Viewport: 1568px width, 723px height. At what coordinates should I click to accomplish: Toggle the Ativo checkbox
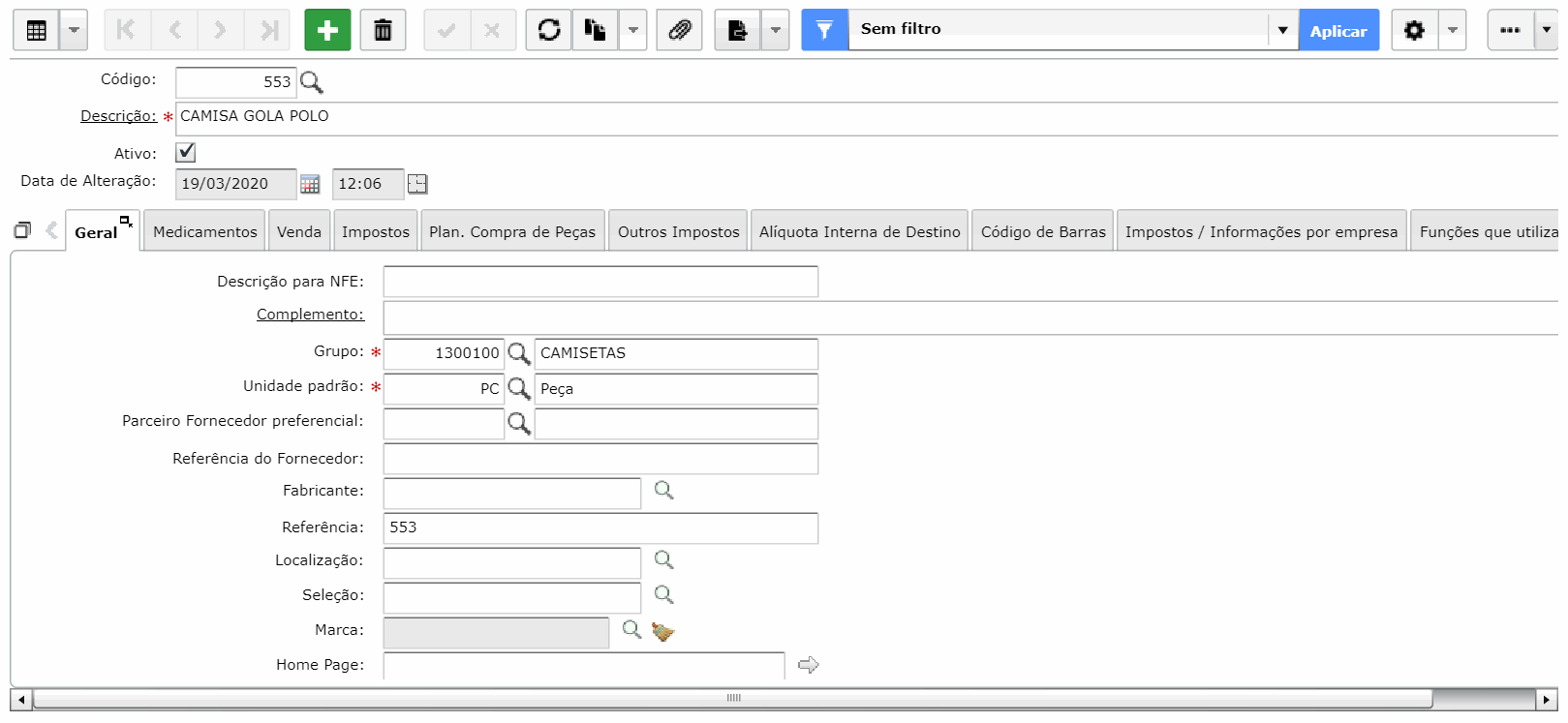coord(186,153)
